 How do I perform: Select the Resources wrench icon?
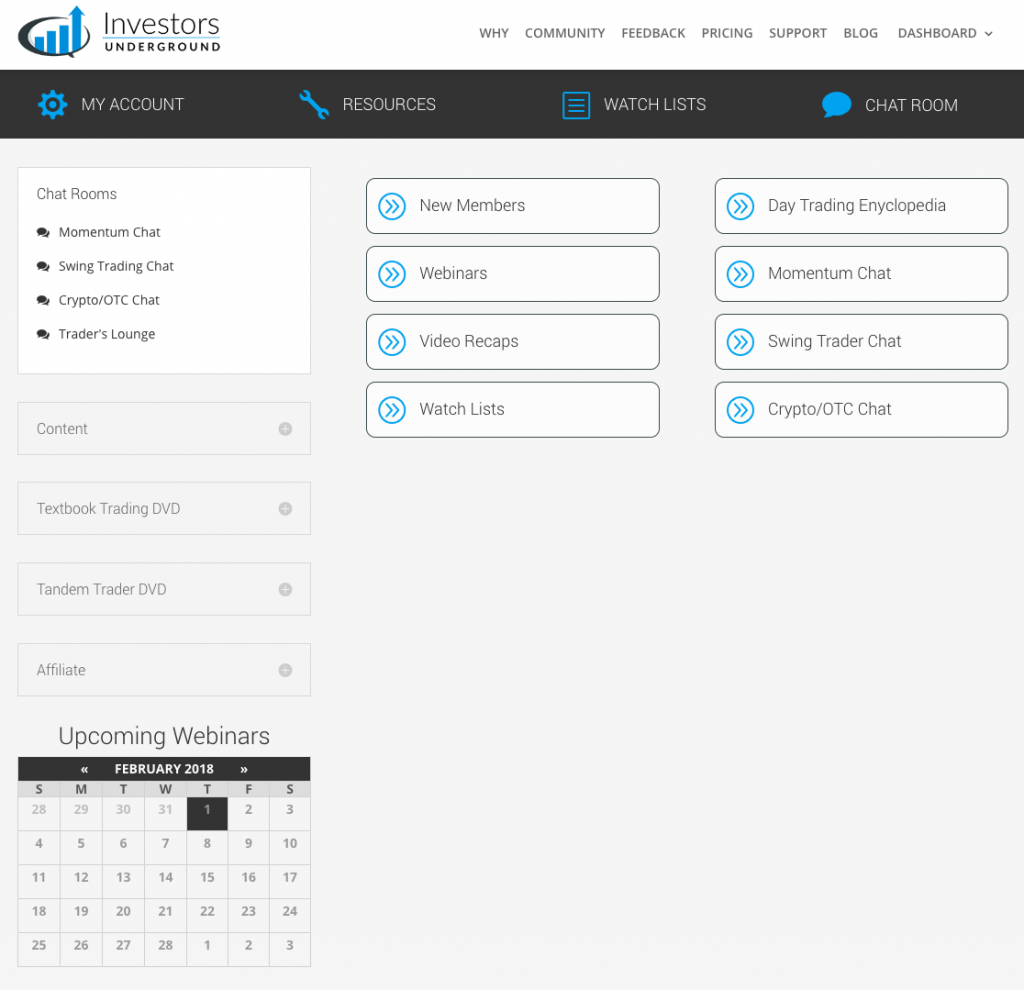pos(313,104)
